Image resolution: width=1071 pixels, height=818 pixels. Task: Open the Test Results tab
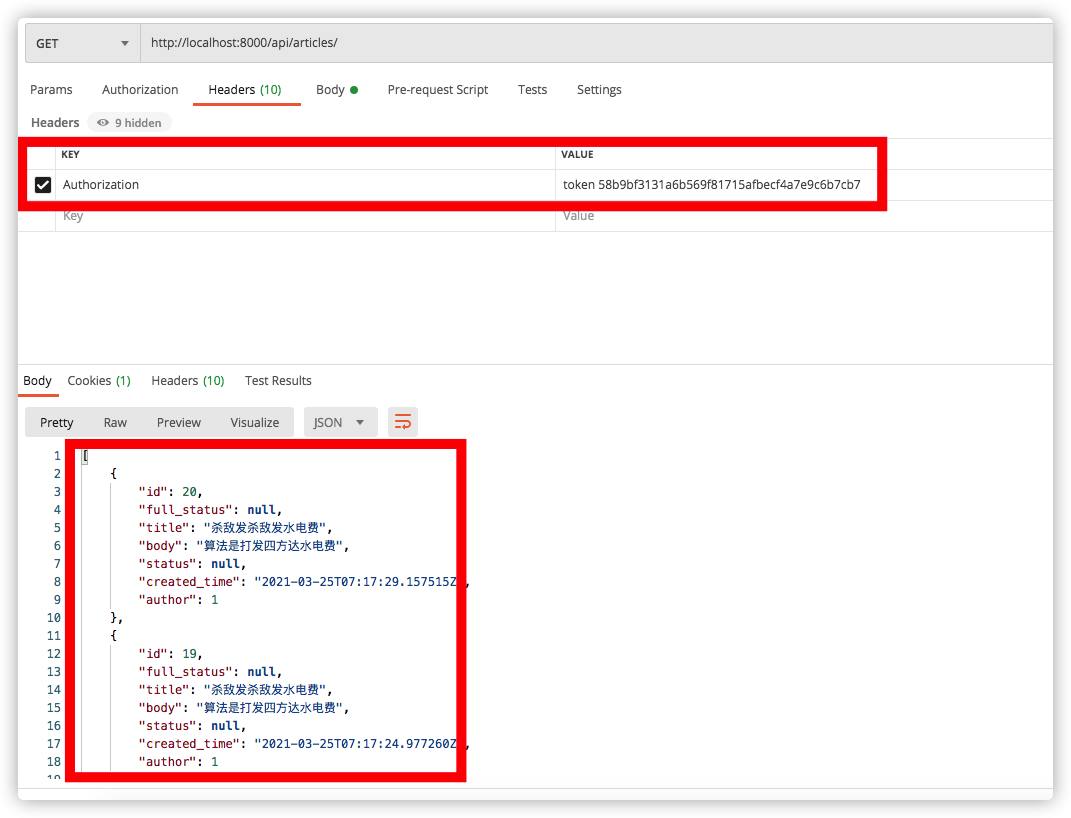coord(278,381)
